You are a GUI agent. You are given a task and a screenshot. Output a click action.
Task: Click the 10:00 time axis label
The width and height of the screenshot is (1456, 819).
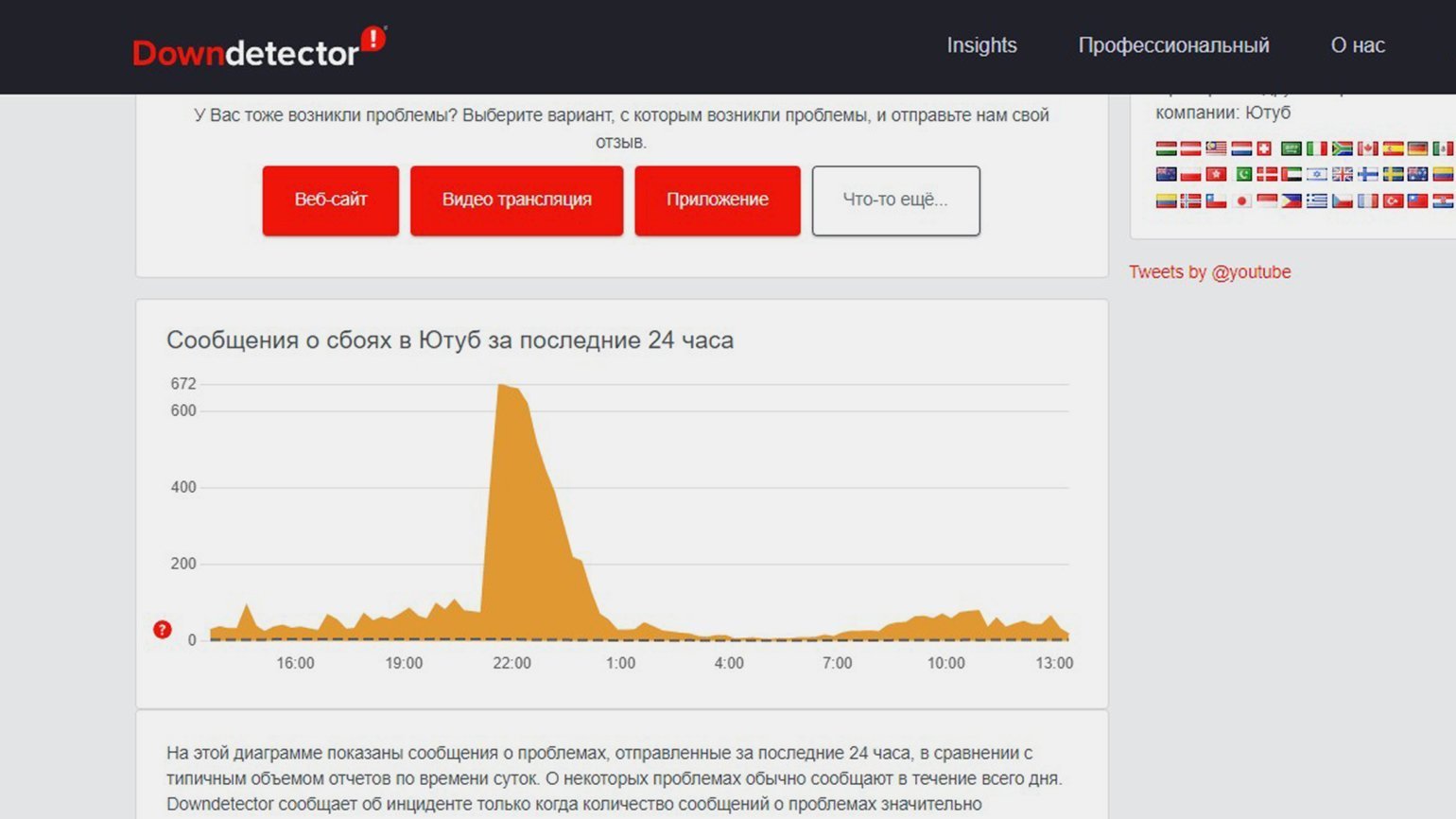[x=945, y=663]
